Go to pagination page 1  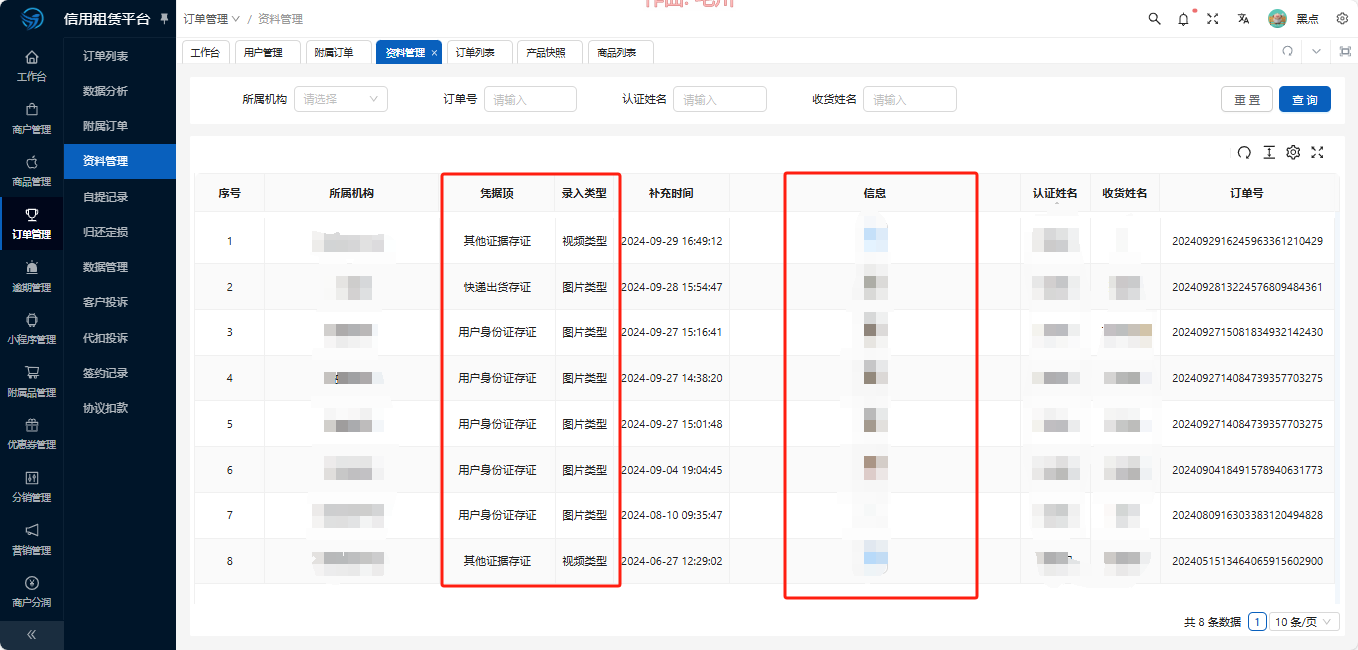[1257, 622]
